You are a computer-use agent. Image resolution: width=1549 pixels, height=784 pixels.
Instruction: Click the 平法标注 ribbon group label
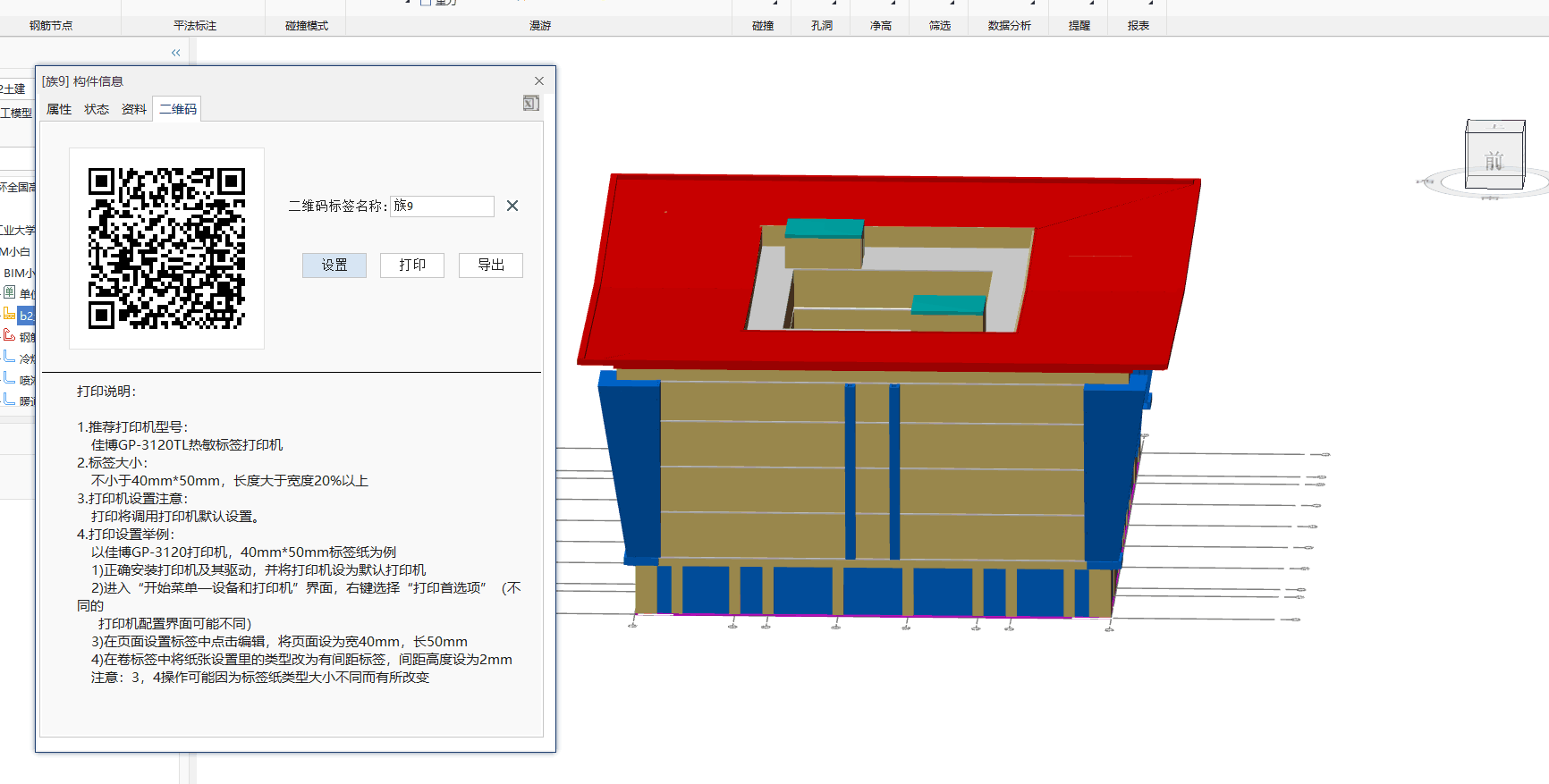(x=195, y=26)
